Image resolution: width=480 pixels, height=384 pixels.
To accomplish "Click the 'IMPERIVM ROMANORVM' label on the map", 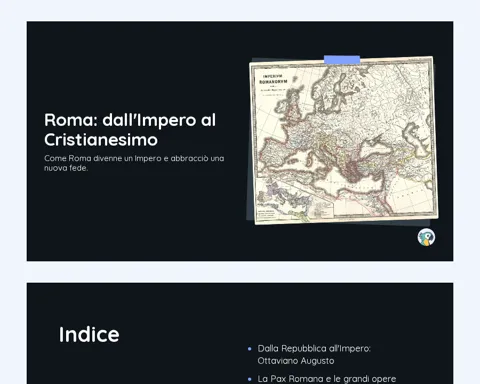I will coord(273,79).
